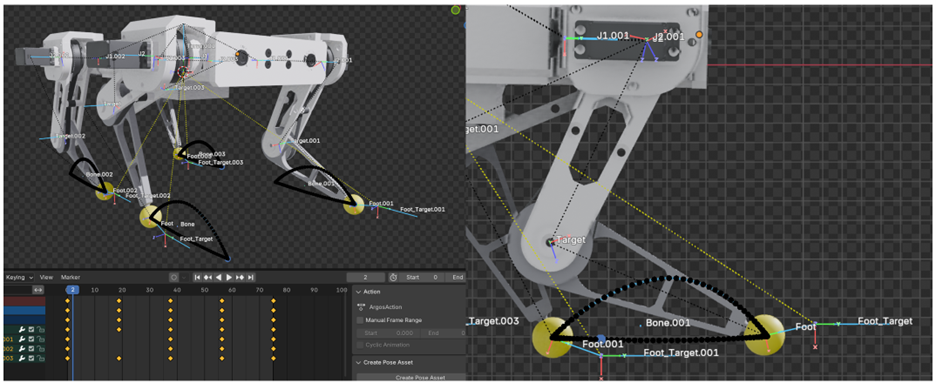Click the current frame number field
The width and height of the screenshot is (936, 383).
pyautogui.click(x=365, y=277)
